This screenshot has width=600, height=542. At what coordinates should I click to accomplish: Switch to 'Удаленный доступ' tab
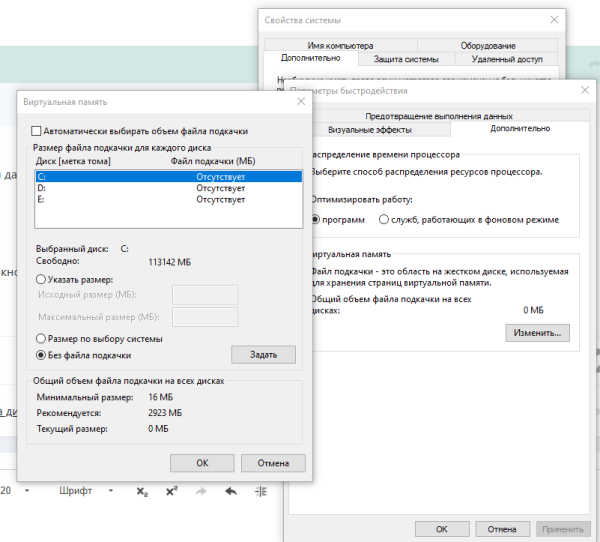507,59
